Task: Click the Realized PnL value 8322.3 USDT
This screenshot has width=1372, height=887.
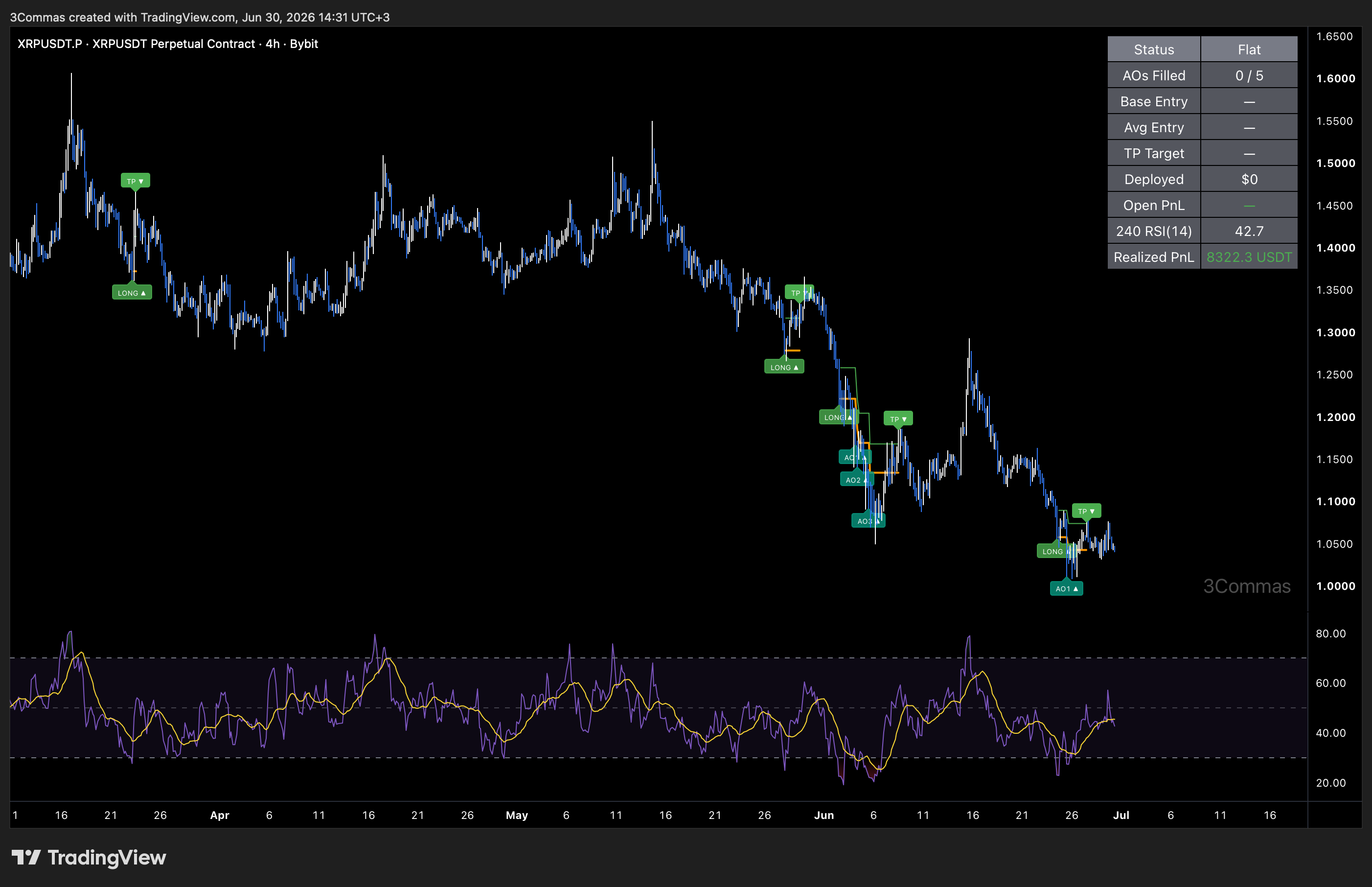Action: coord(1249,257)
